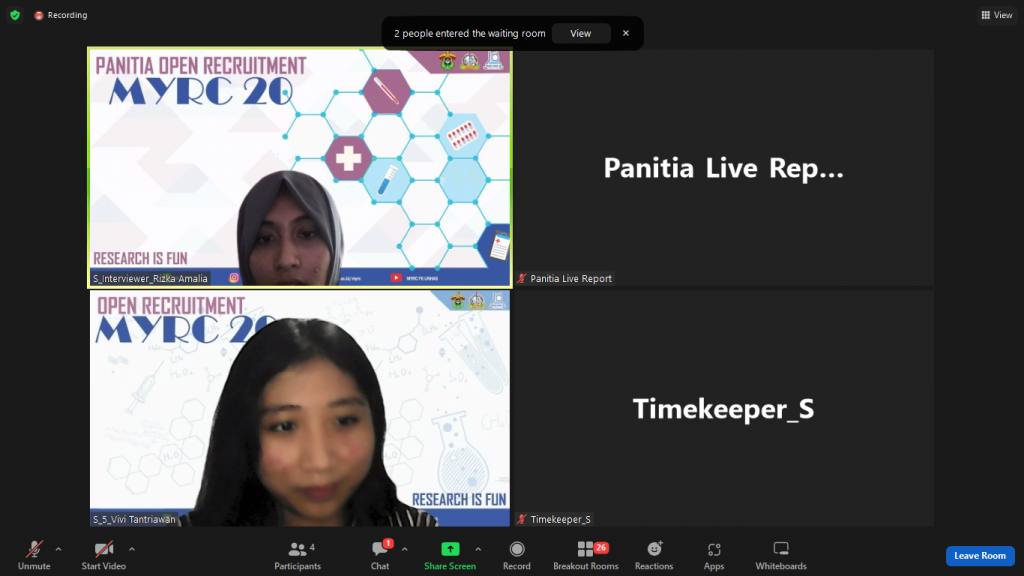Open the Chat panel
Viewport: 1024px width, 576px height.
(x=380, y=556)
